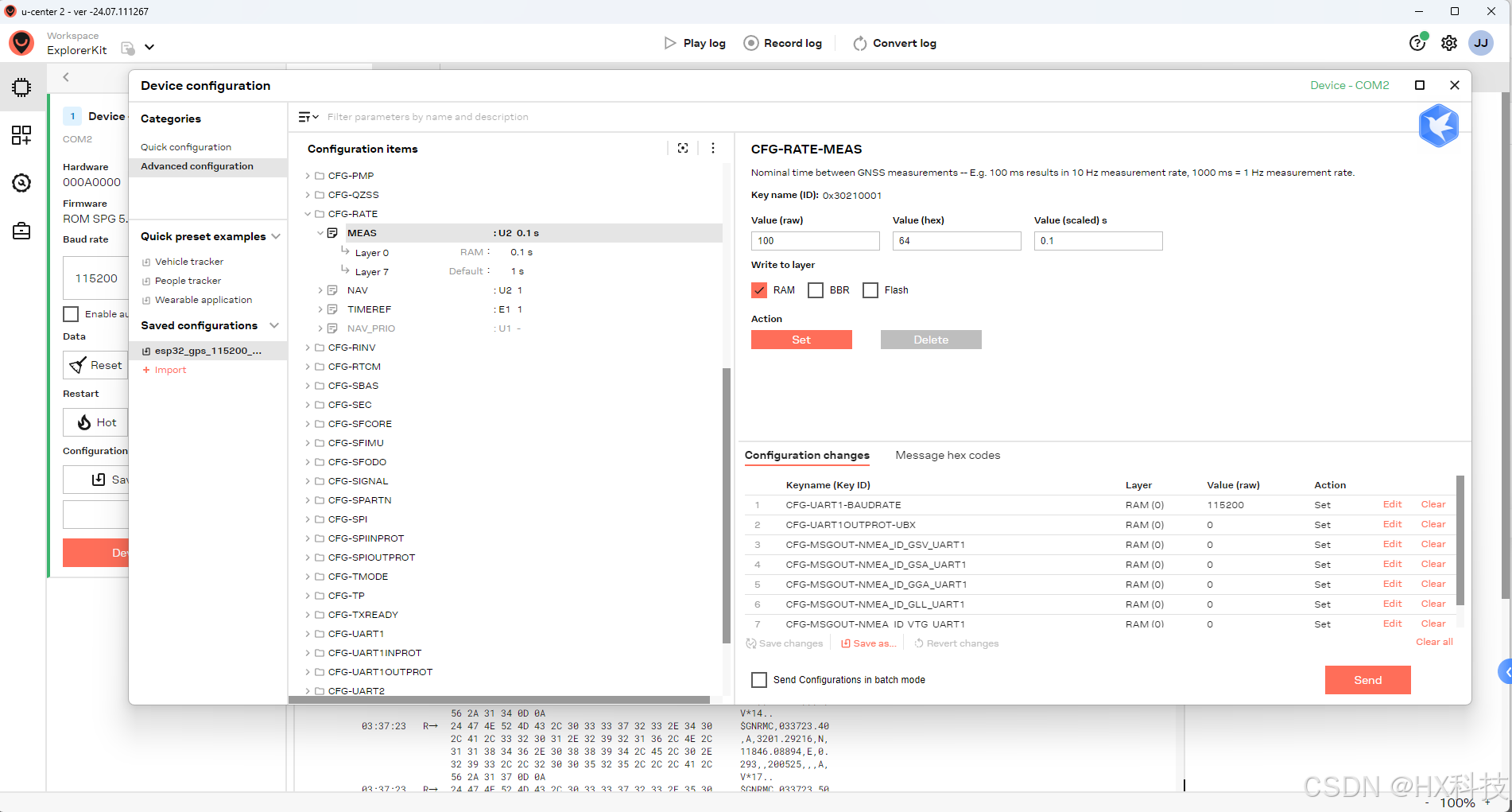1512x812 pixels.
Task: Click the configuration tree horizontal scrollbar
Action: click(x=499, y=700)
